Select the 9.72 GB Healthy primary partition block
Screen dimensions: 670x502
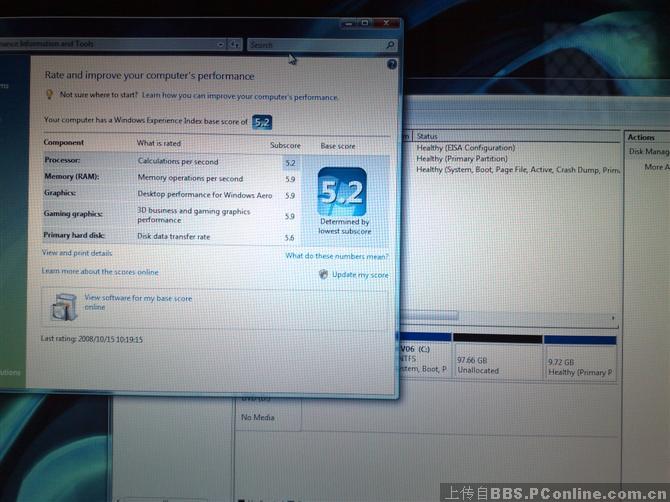pyautogui.click(x=580, y=359)
